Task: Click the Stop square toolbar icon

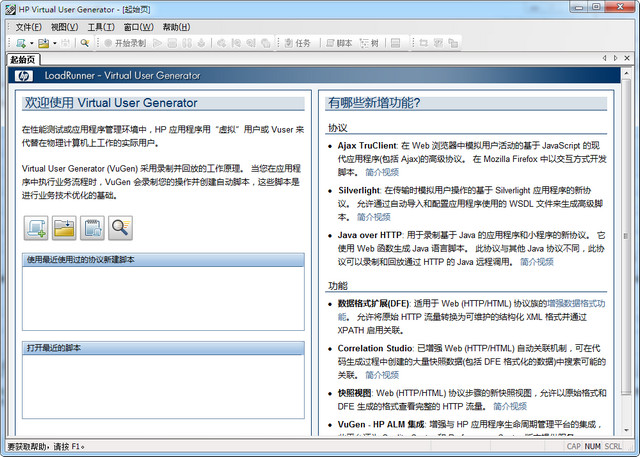Action: tap(172, 43)
